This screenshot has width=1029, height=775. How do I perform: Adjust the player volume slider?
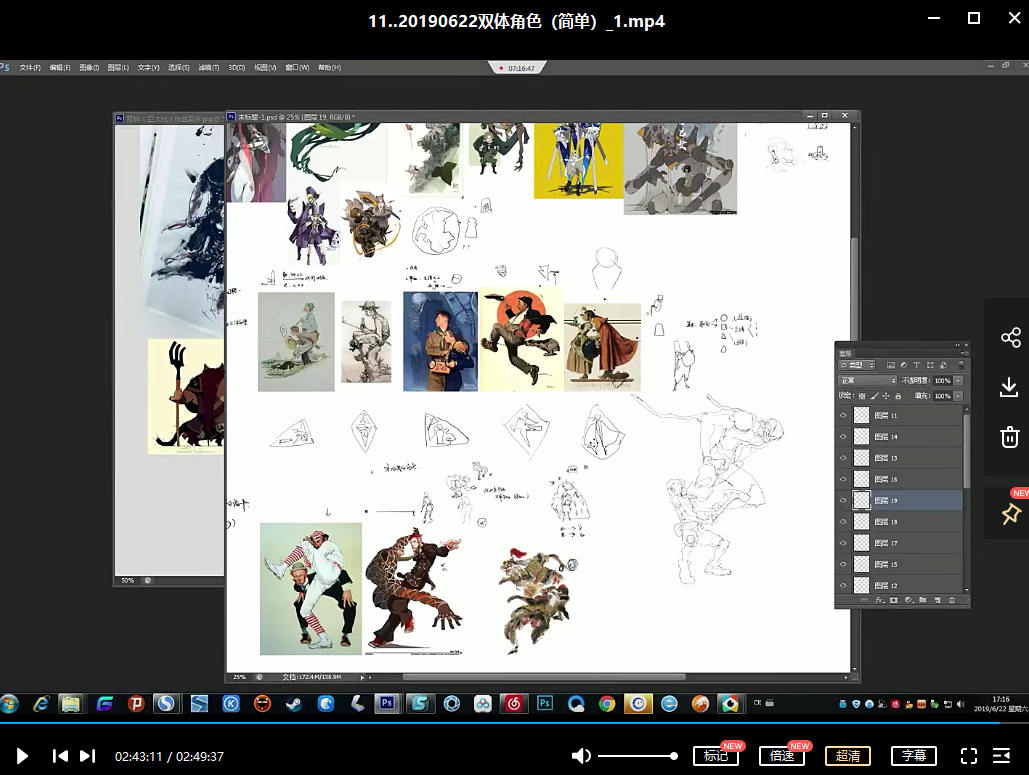point(638,756)
